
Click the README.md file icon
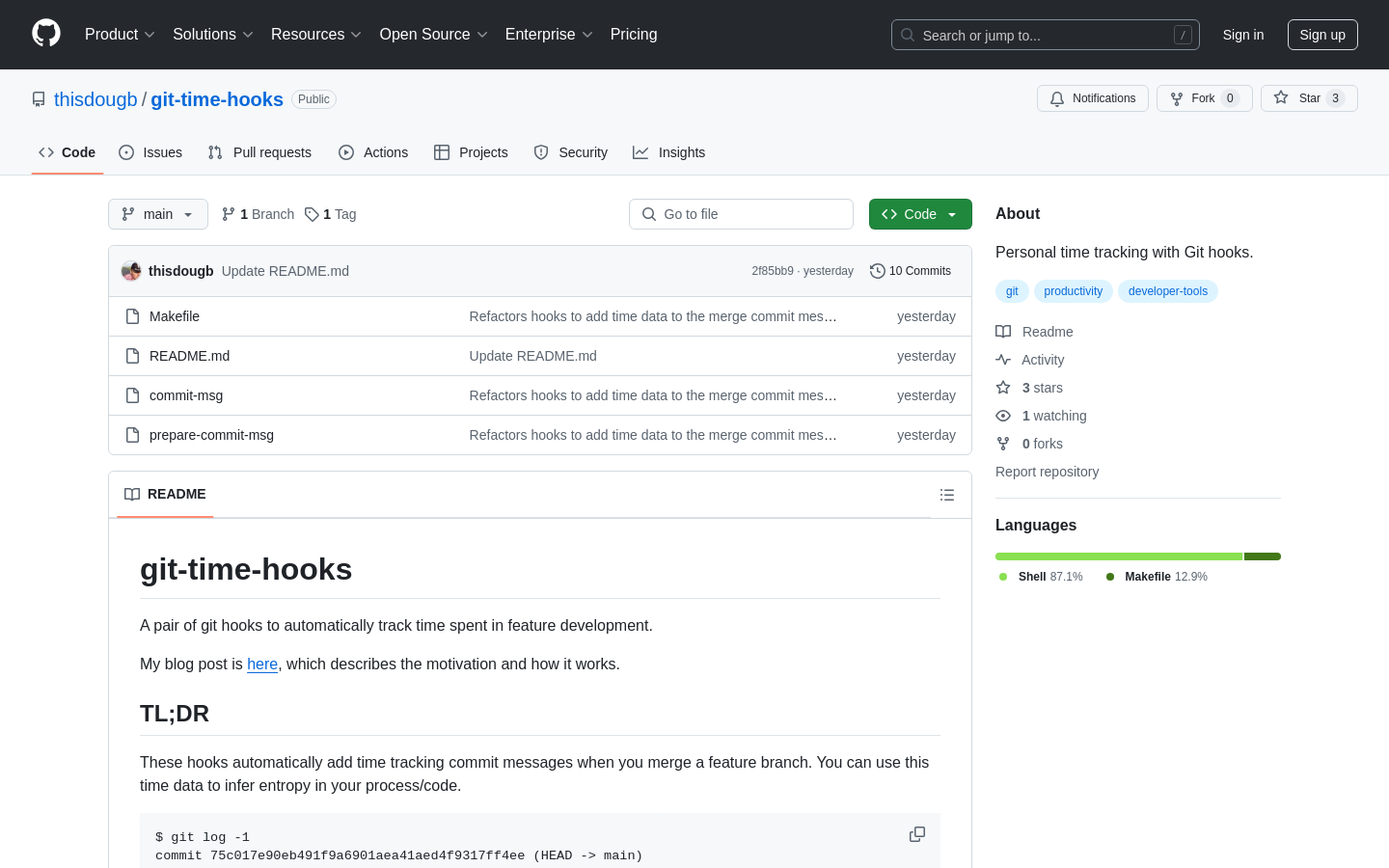pos(133,356)
